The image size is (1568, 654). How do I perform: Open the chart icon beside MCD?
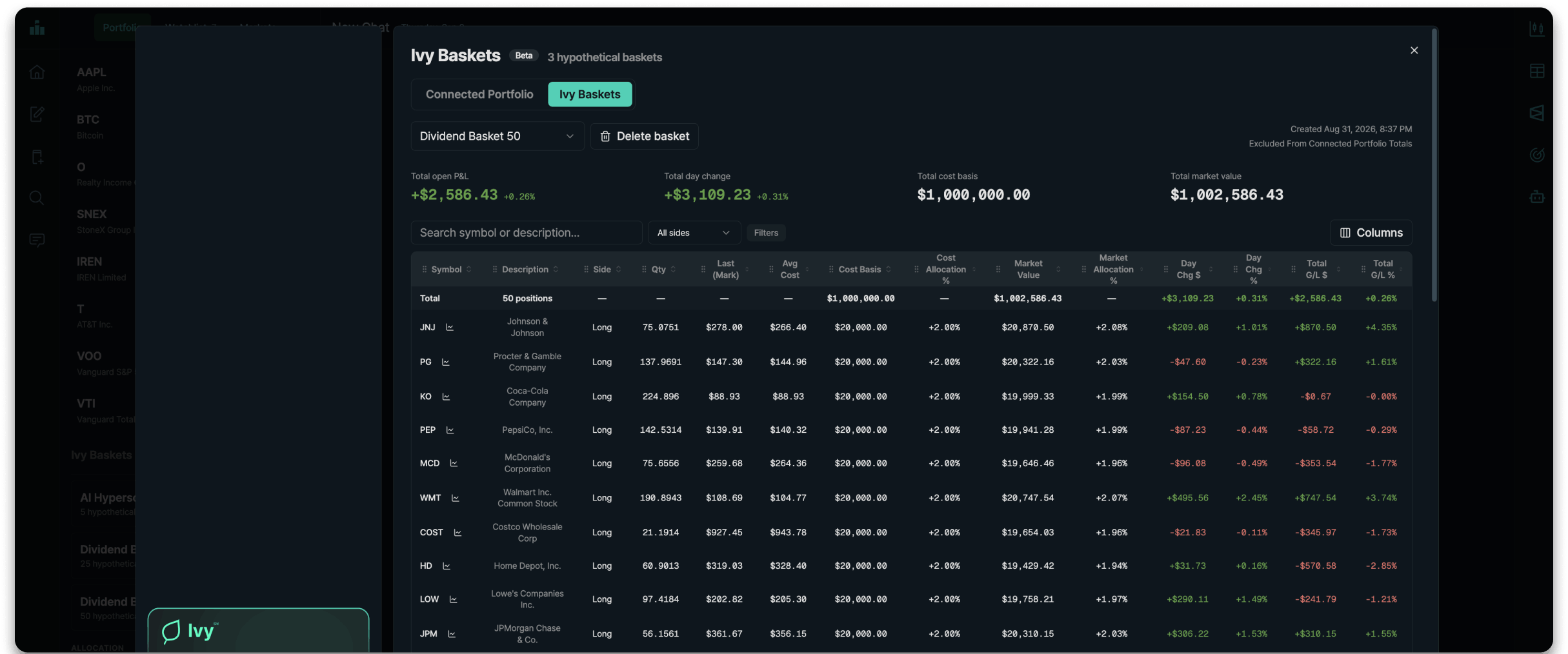click(454, 463)
